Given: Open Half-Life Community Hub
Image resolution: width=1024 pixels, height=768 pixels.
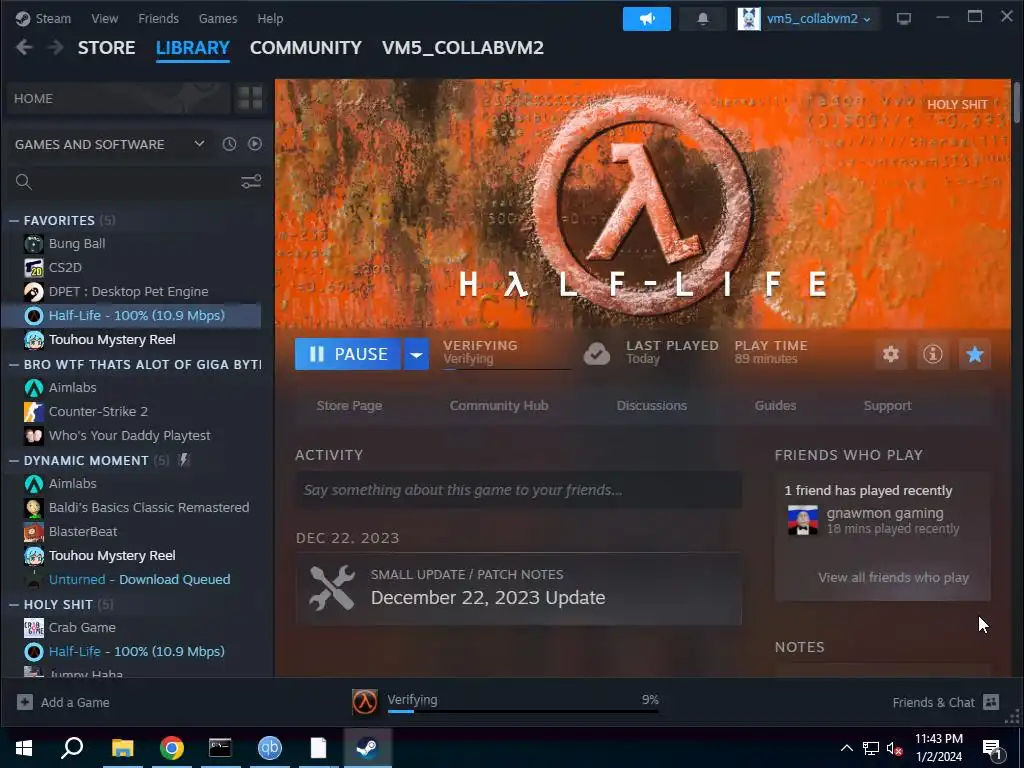Looking at the screenshot, I should coord(499,406).
